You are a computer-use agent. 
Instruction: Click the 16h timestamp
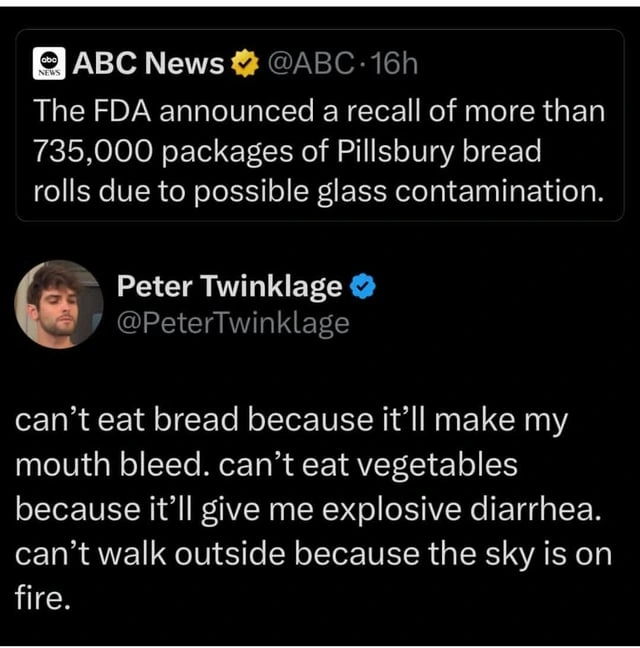[395, 63]
